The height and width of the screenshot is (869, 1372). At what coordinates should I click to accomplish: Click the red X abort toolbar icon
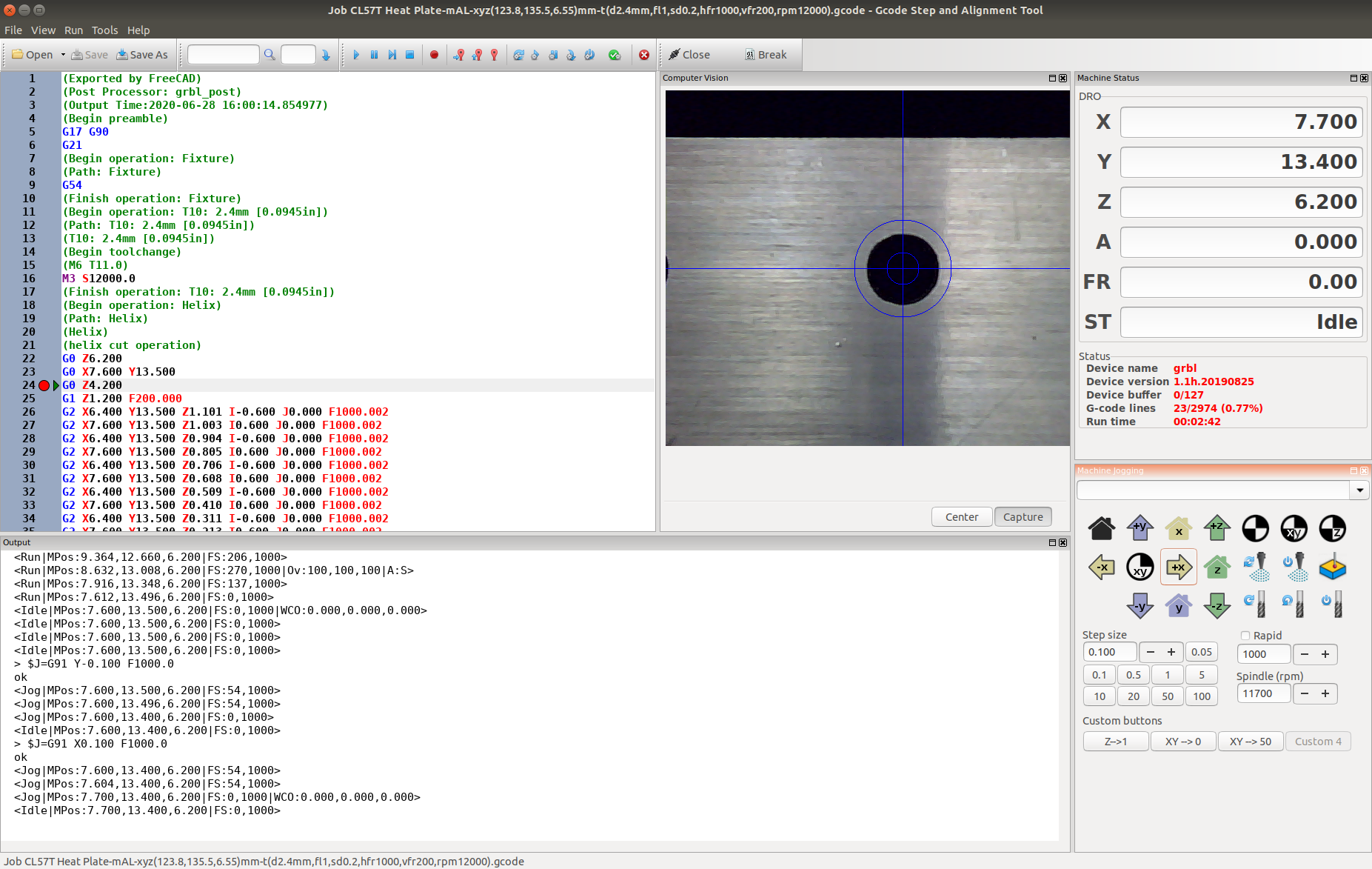click(x=644, y=55)
